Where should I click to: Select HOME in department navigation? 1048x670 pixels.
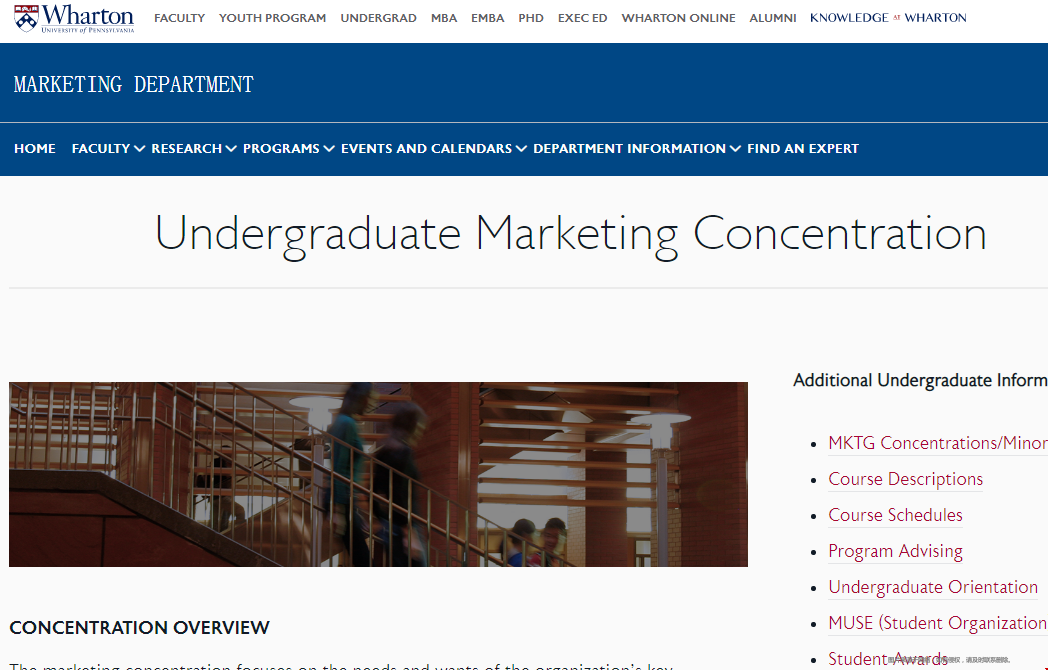pyautogui.click(x=35, y=148)
